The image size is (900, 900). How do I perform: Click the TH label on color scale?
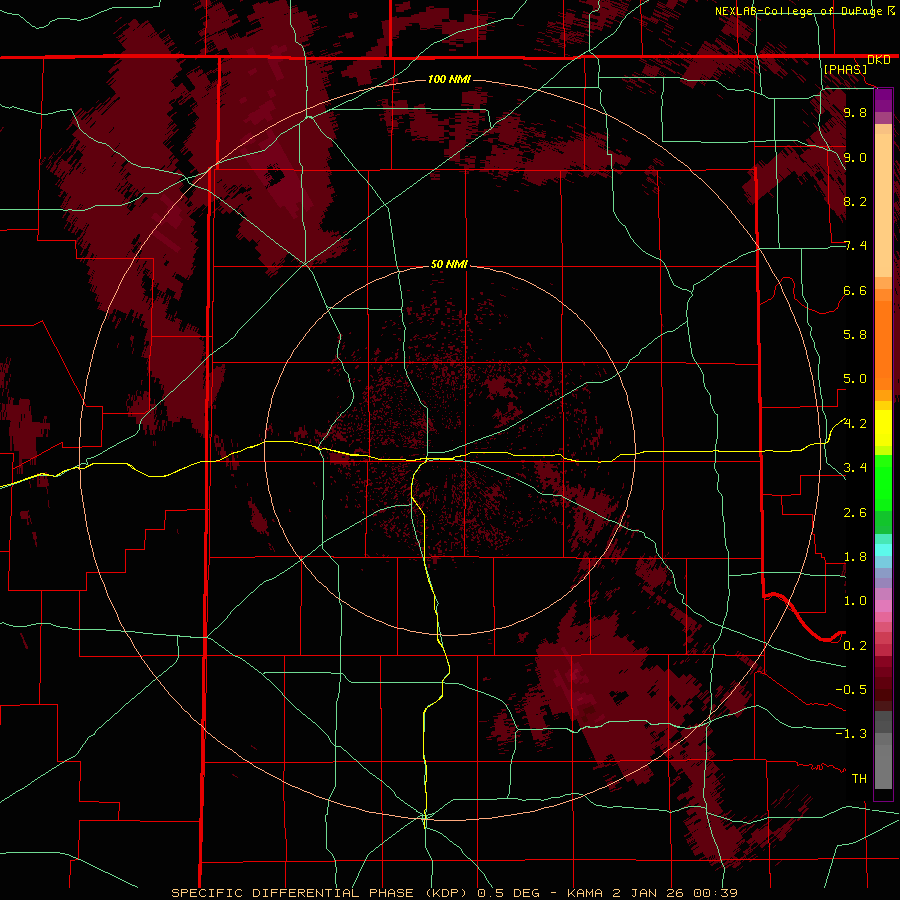click(859, 779)
